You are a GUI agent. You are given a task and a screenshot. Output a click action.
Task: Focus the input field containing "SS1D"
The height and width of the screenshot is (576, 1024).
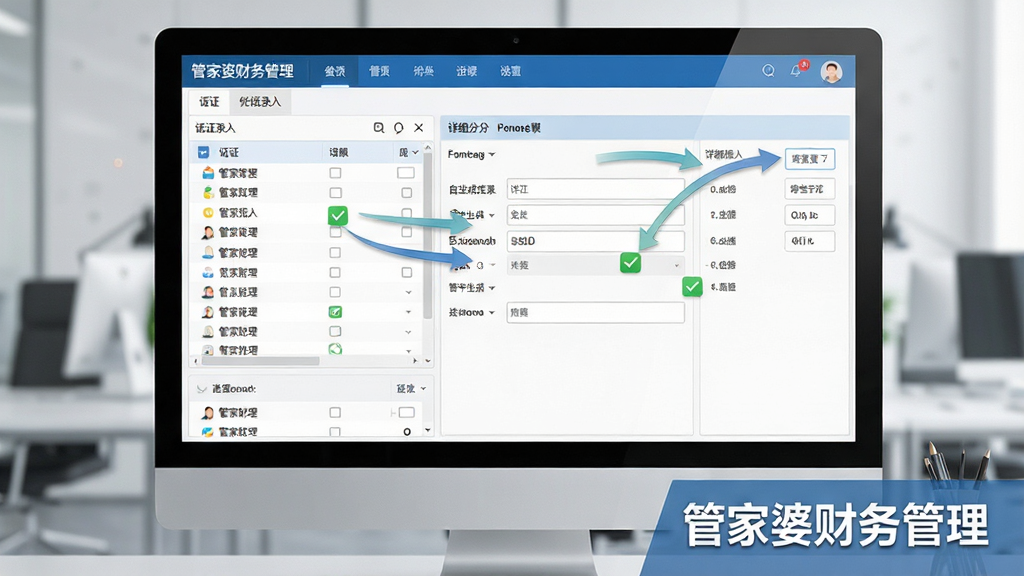pos(596,241)
